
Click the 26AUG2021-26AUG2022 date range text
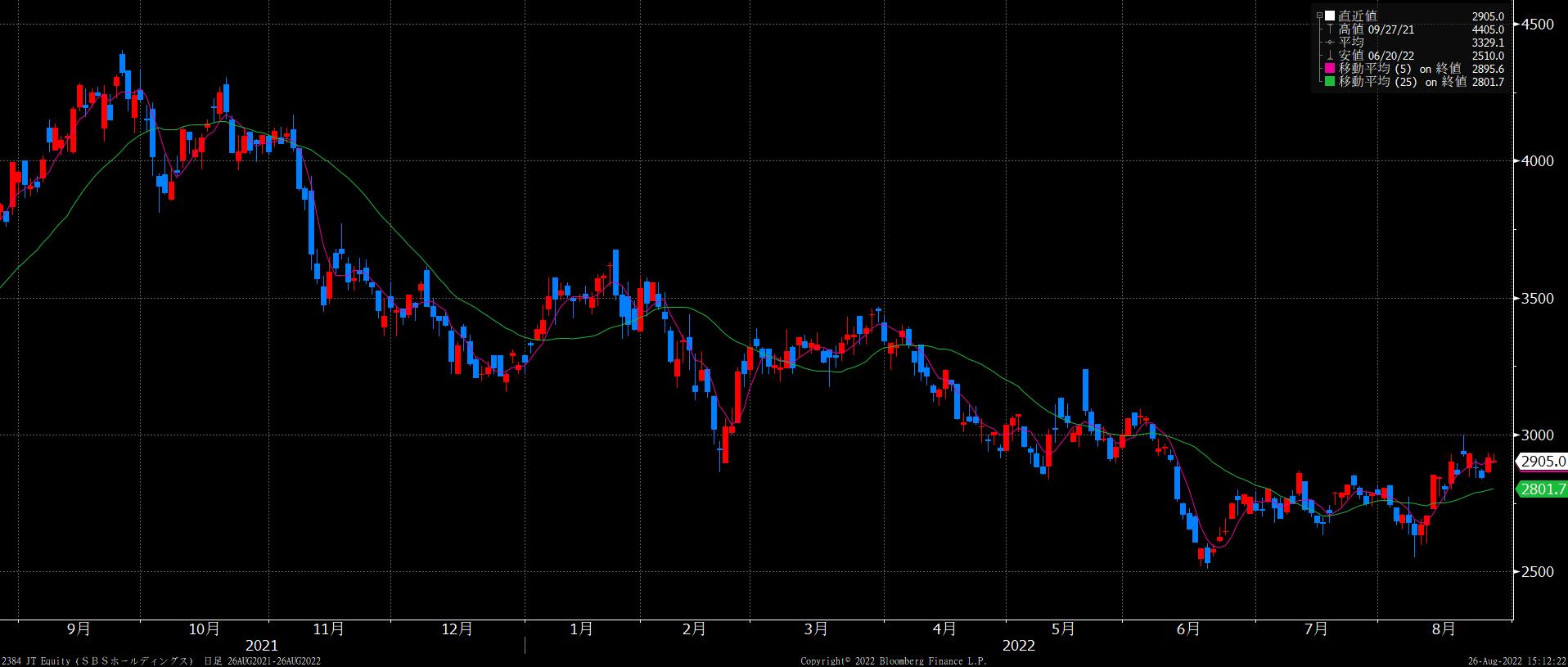[x=273, y=660]
